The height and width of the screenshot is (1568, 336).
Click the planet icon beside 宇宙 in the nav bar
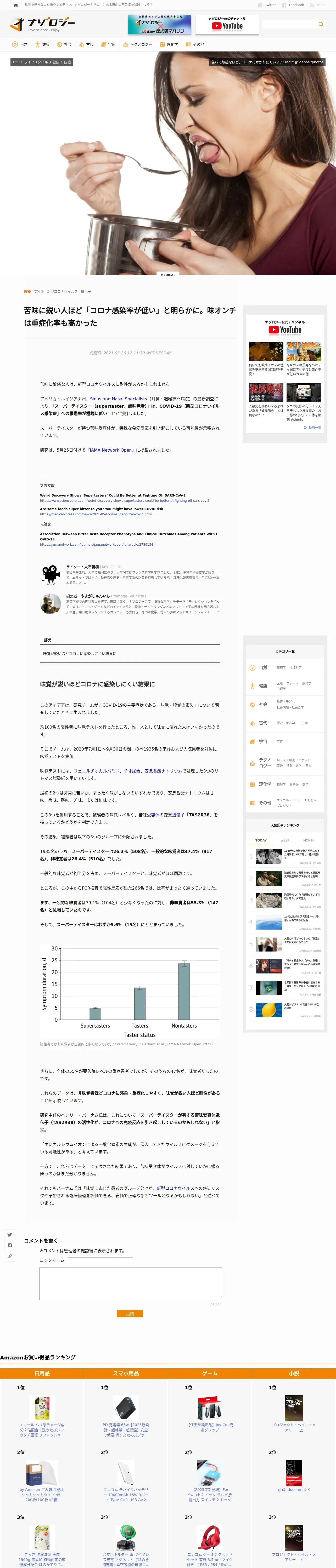[x=103, y=44]
